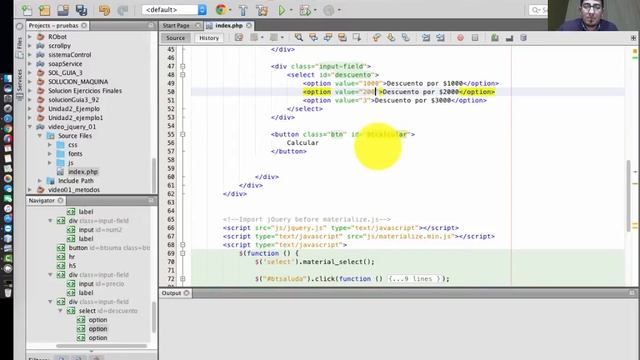640x360 pixels.
Task: Open the Debug Project dropdown arrow
Action: [x=315, y=10]
